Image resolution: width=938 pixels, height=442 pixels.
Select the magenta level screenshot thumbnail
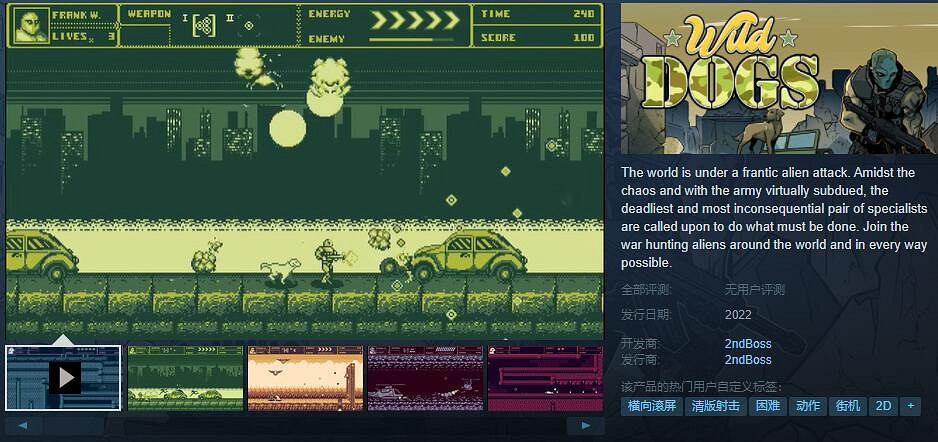click(x=546, y=377)
